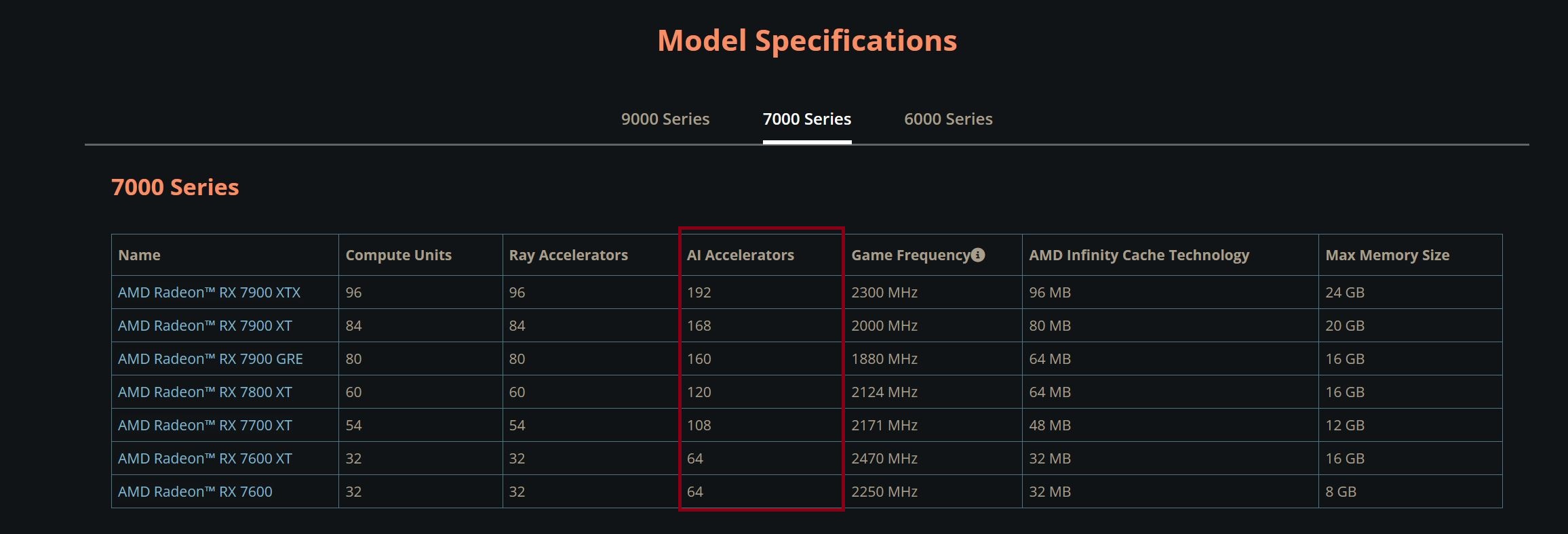
Task: Click the 2470 MHz frequency cell
Action: (x=933, y=458)
